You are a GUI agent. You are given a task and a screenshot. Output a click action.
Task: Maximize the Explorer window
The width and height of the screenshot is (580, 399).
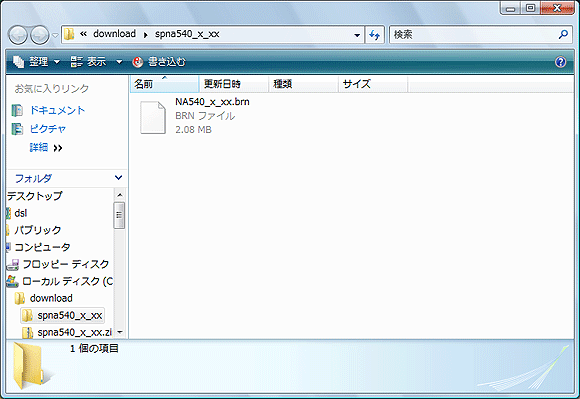click(x=530, y=8)
